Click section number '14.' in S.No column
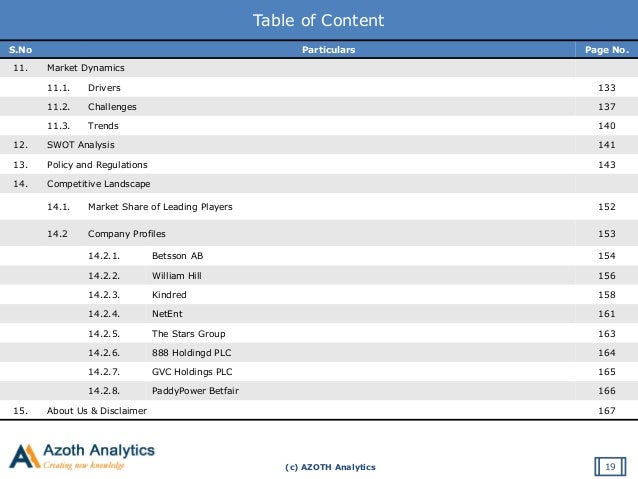The image size is (638, 479). click(x=20, y=184)
